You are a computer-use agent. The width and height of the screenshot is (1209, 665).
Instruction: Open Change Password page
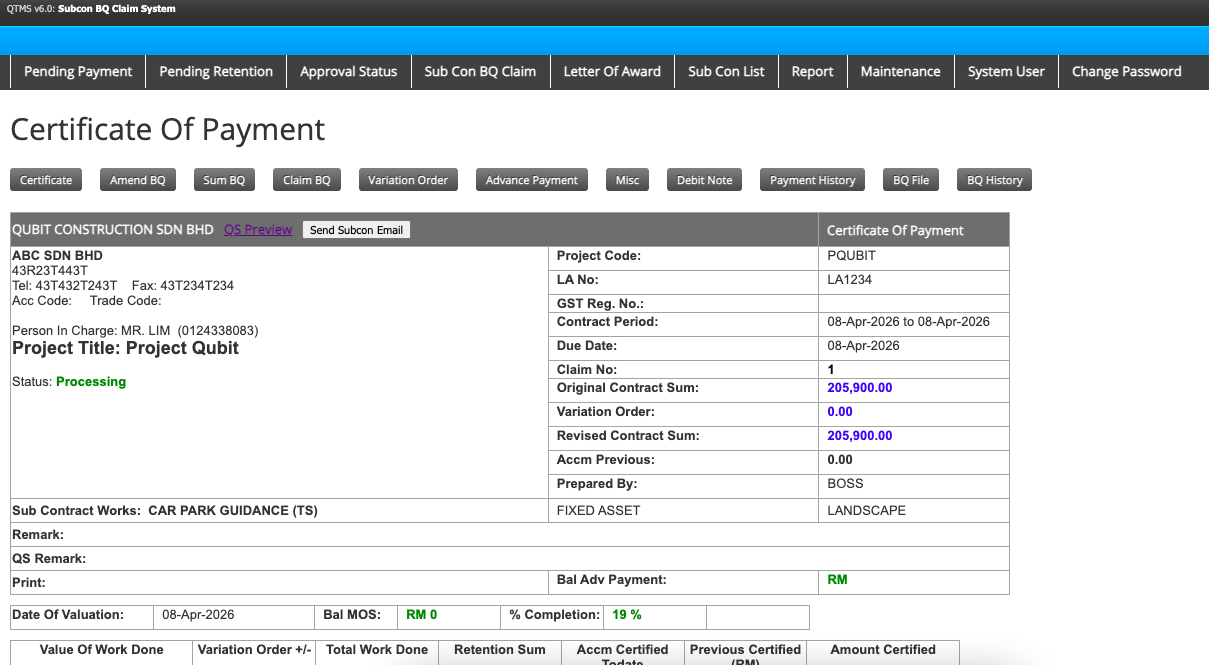1127,72
